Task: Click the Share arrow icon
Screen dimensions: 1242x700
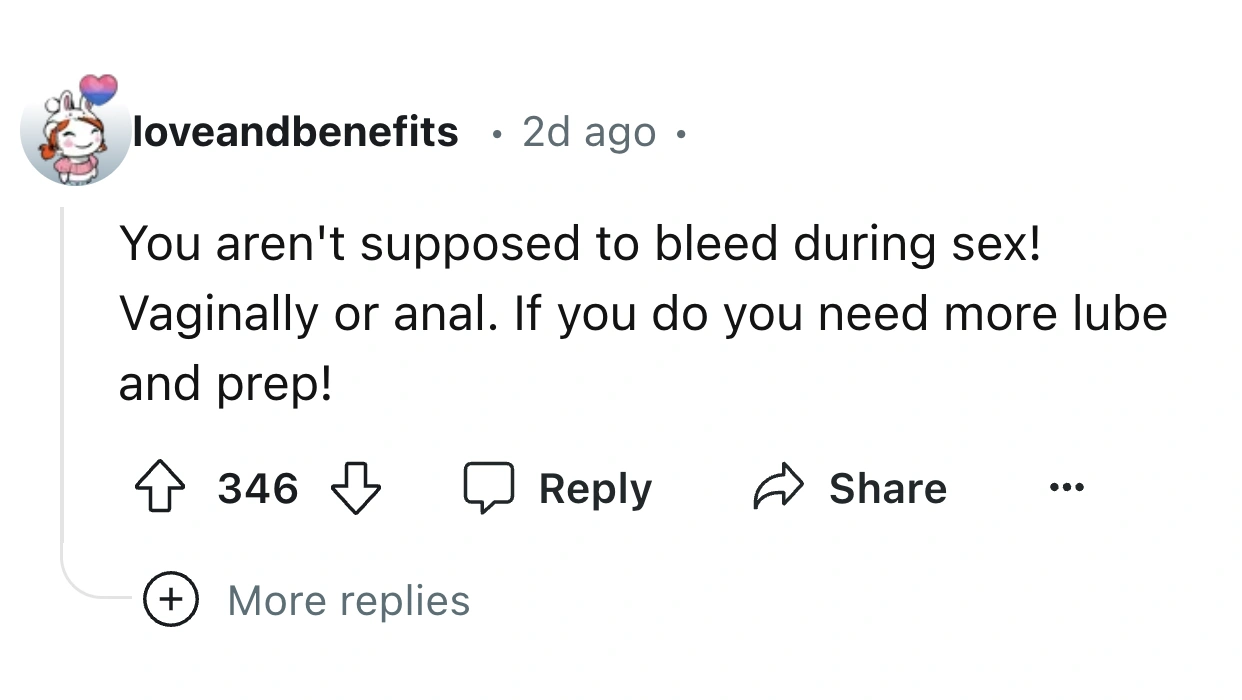Action: [779, 488]
